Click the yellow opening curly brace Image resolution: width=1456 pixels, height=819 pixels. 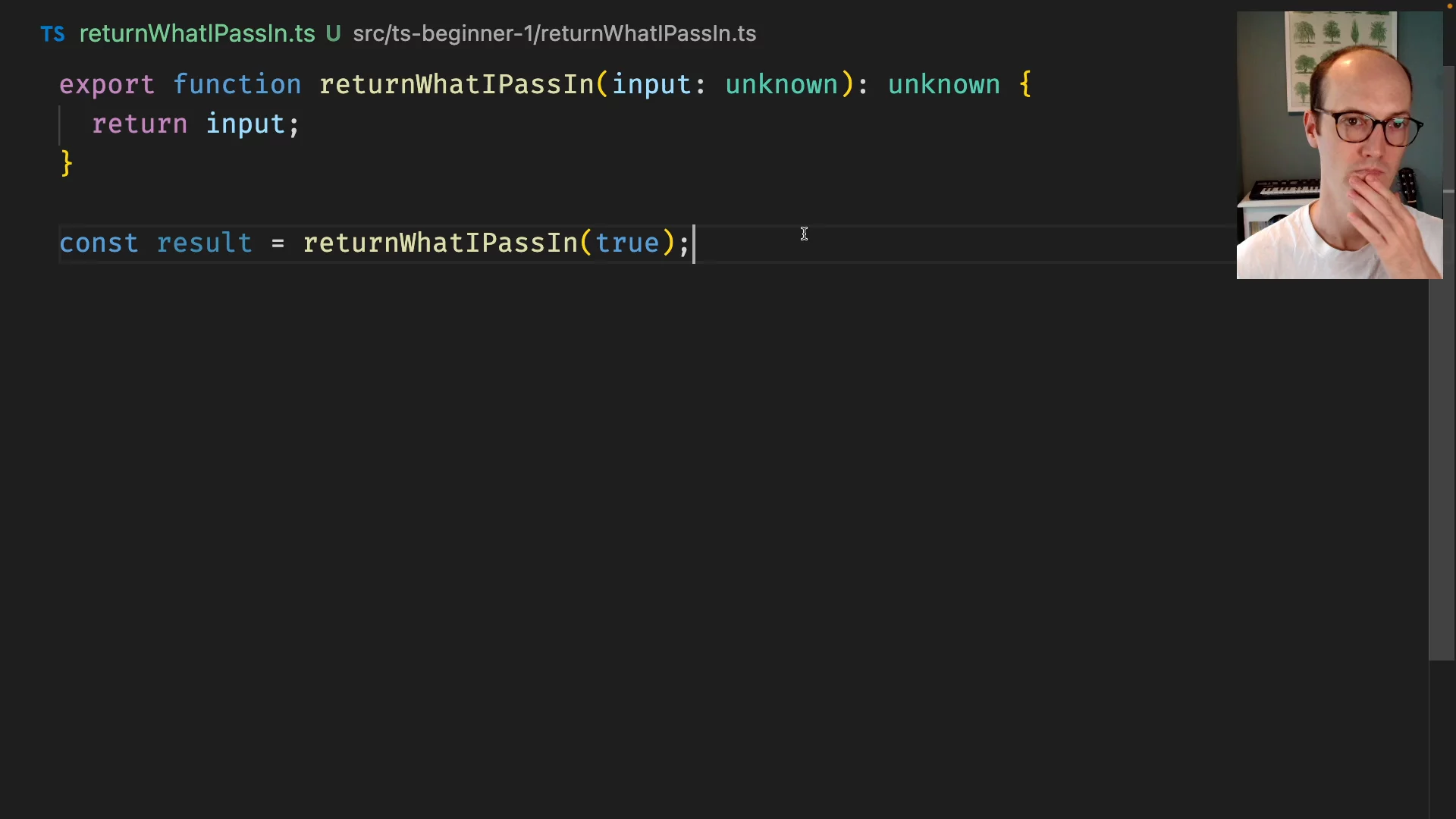click(x=1025, y=84)
